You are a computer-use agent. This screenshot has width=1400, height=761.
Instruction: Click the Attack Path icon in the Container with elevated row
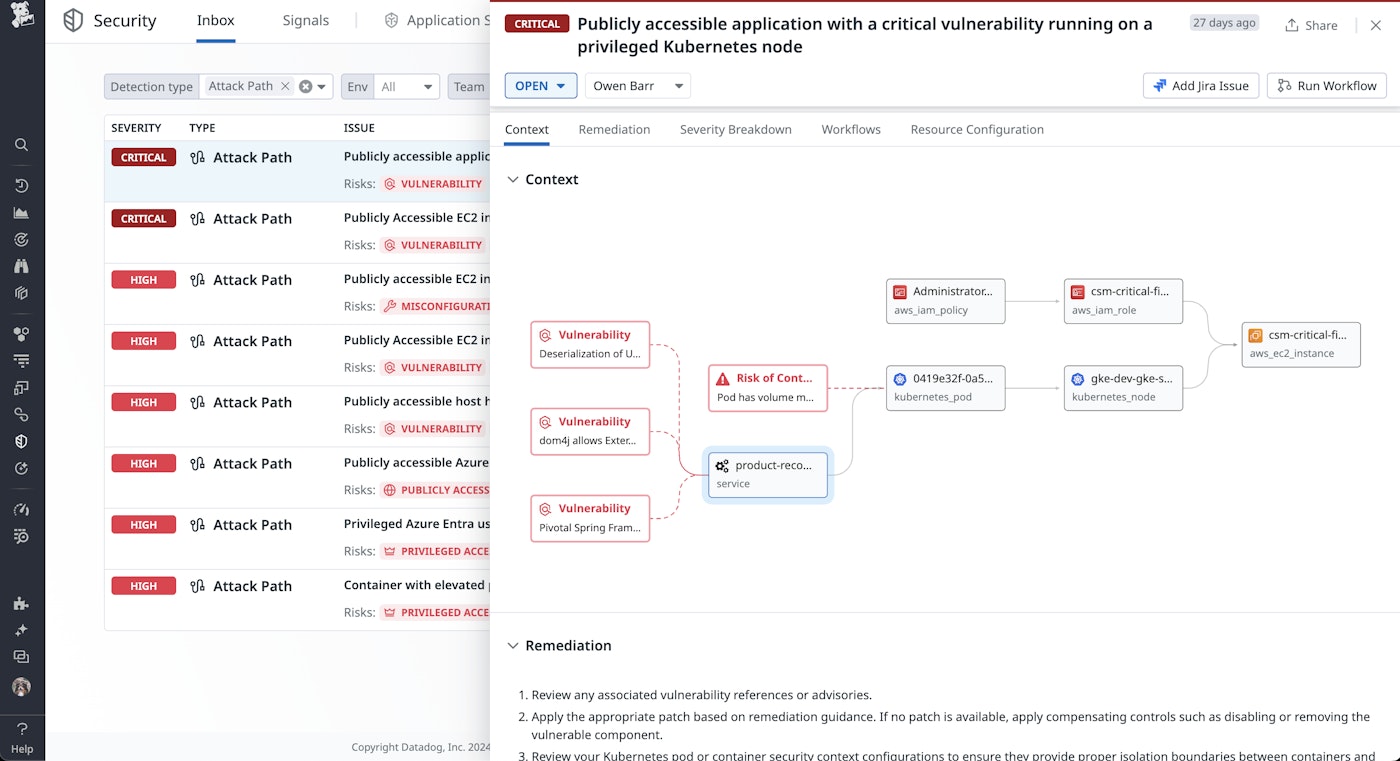(198, 586)
